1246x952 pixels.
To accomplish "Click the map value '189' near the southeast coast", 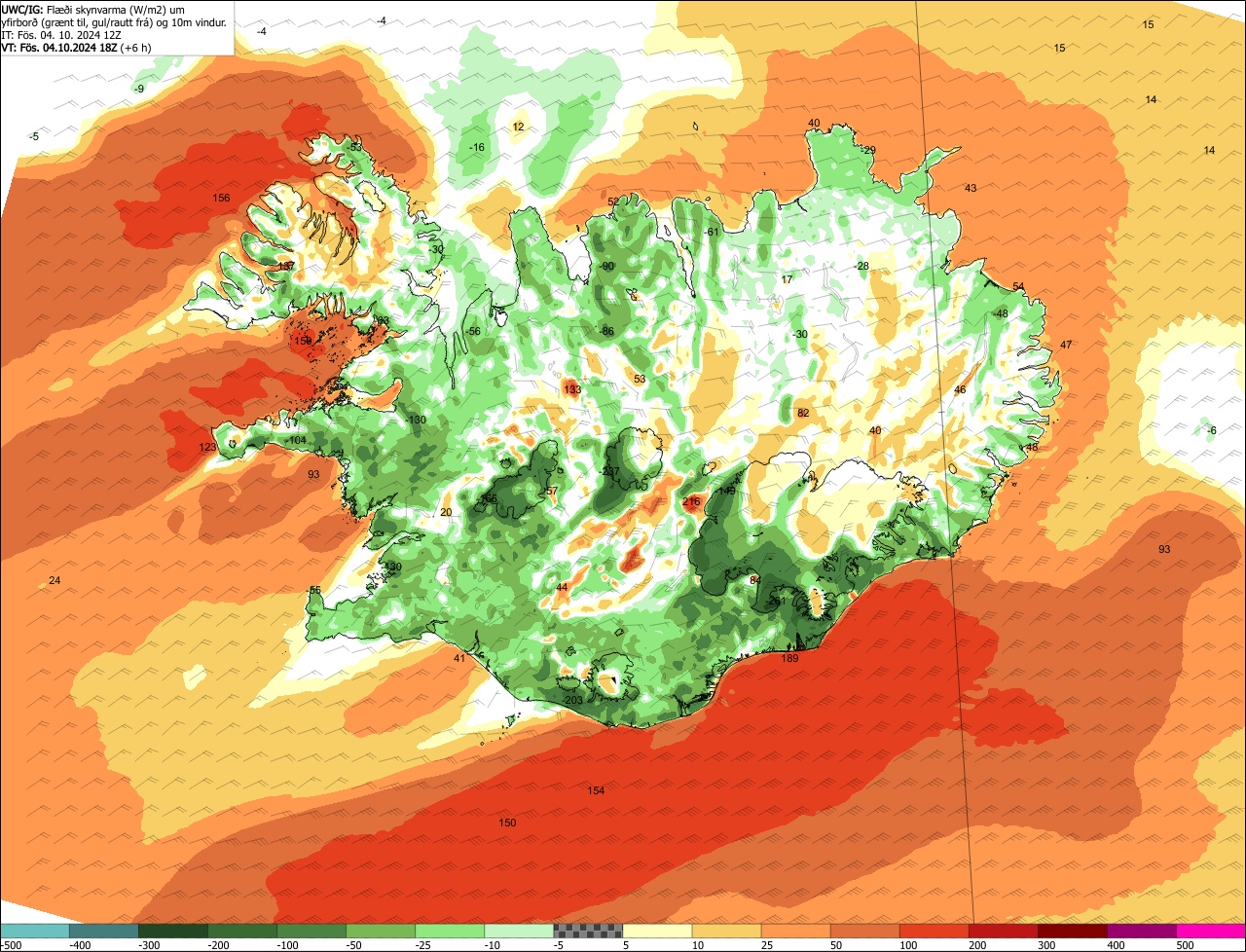I will (x=789, y=659).
